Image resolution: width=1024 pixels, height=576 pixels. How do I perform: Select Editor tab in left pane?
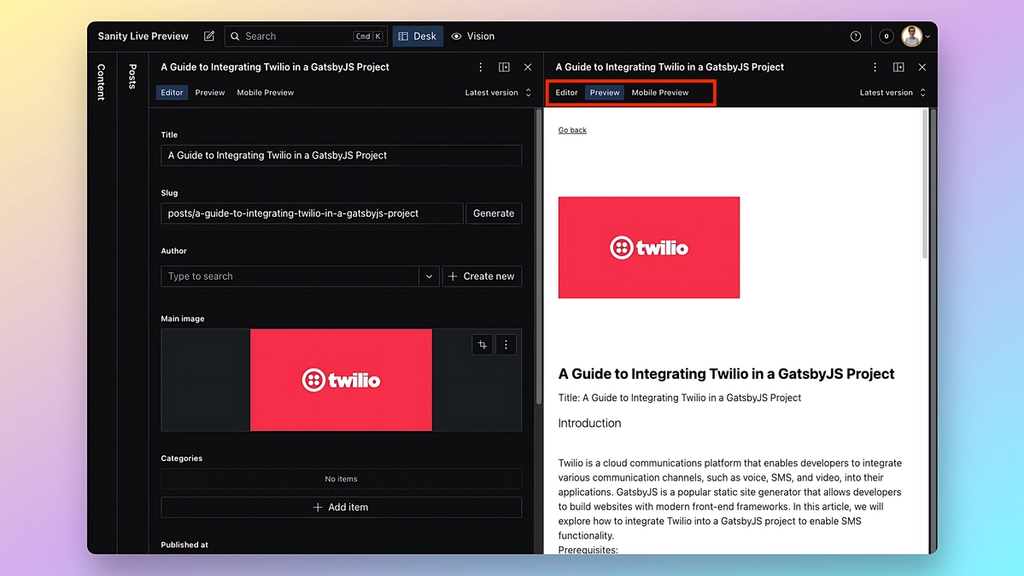tap(172, 92)
